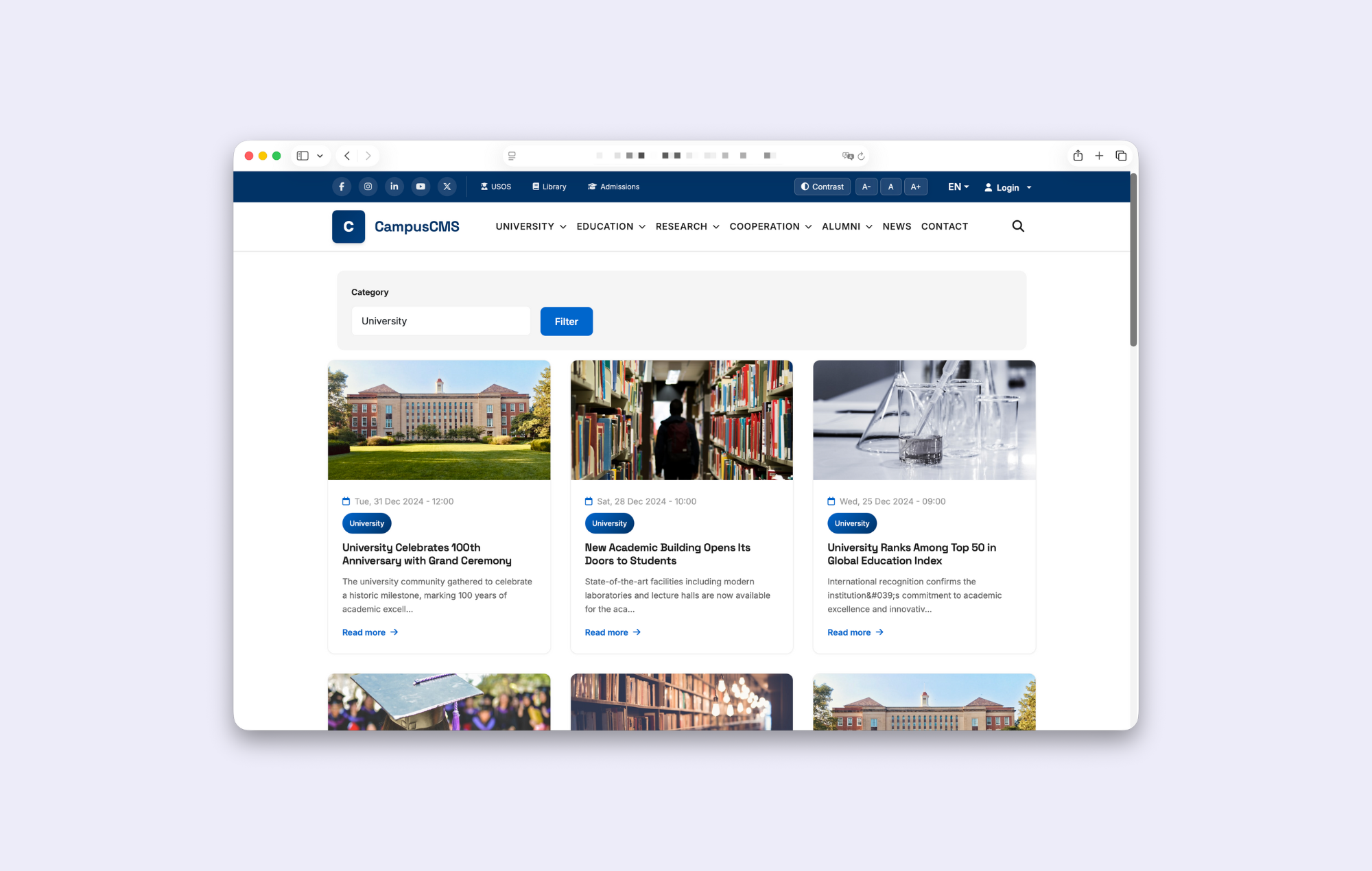Read more about the 100th Anniversary article
This screenshot has height=871, width=1372.
(x=369, y=632)
